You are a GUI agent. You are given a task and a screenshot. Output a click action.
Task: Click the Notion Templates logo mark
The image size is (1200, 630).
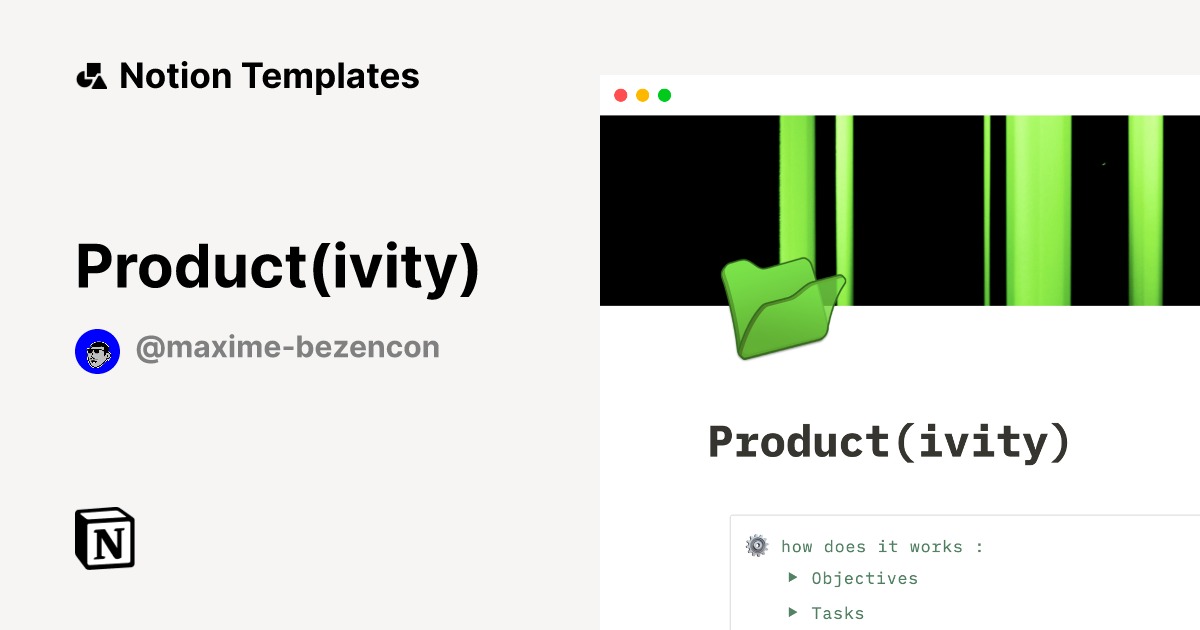pyautogui.click(x=93, y=75)
